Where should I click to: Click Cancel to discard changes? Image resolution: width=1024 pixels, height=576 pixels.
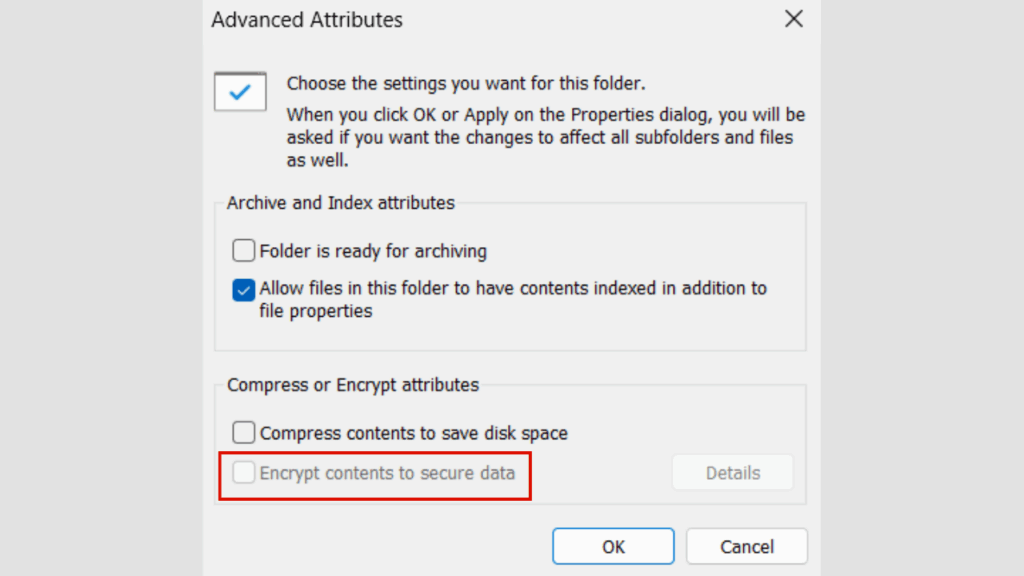(x=746, y=546)
